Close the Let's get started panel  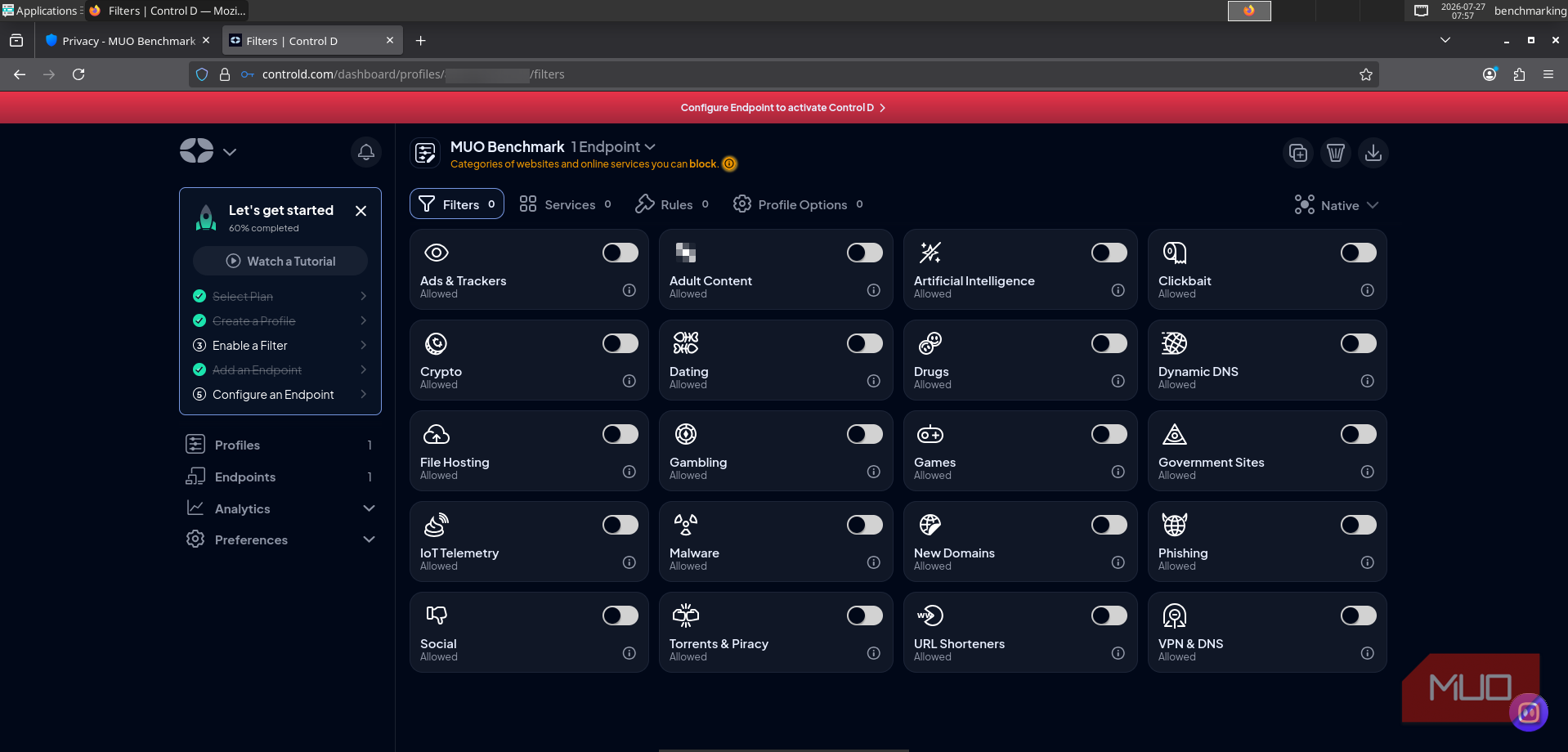pos(361,211)
